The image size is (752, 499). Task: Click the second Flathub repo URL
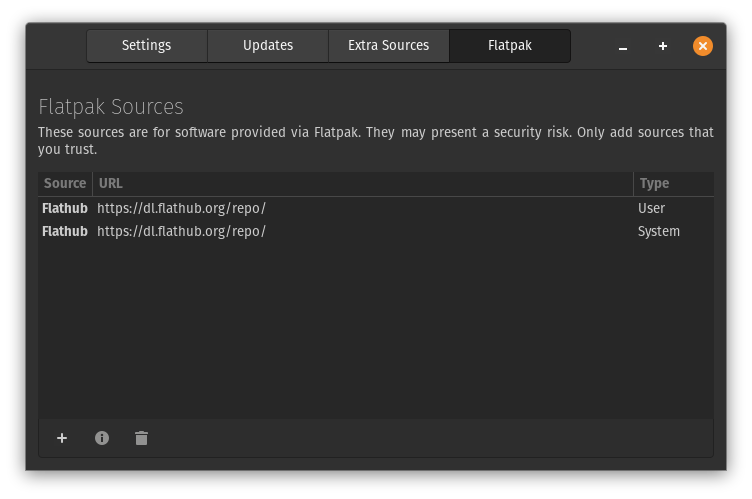point(181,231)
